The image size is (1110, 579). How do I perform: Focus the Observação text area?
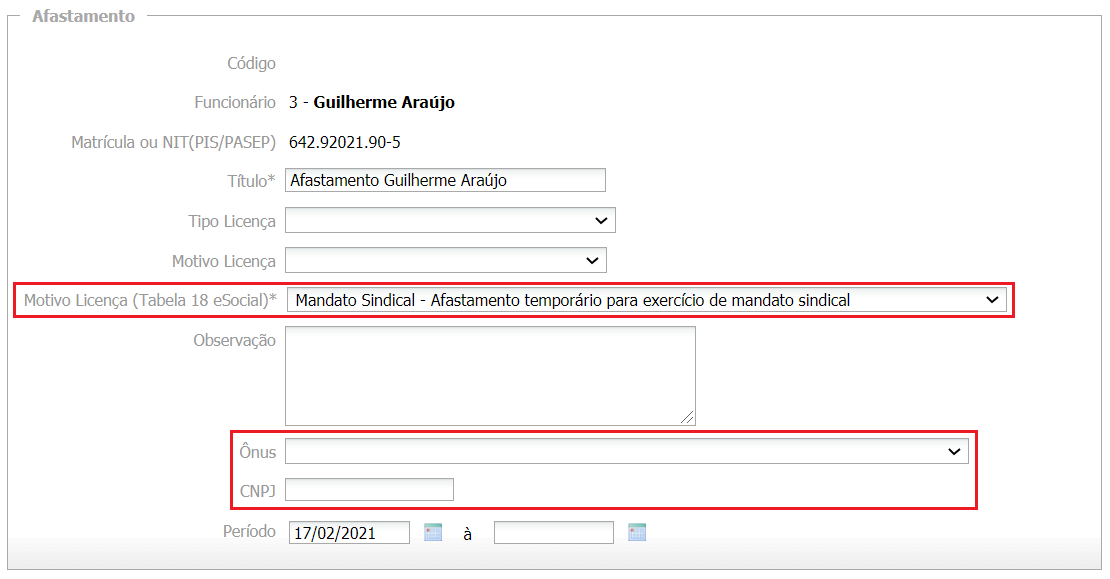pyautogui.click(x=490, y=375)
